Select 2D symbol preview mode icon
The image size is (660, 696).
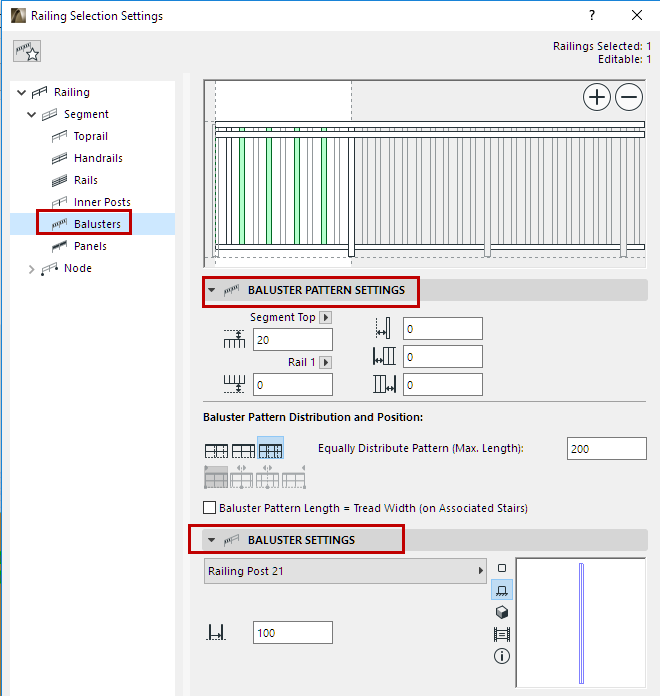502,568
